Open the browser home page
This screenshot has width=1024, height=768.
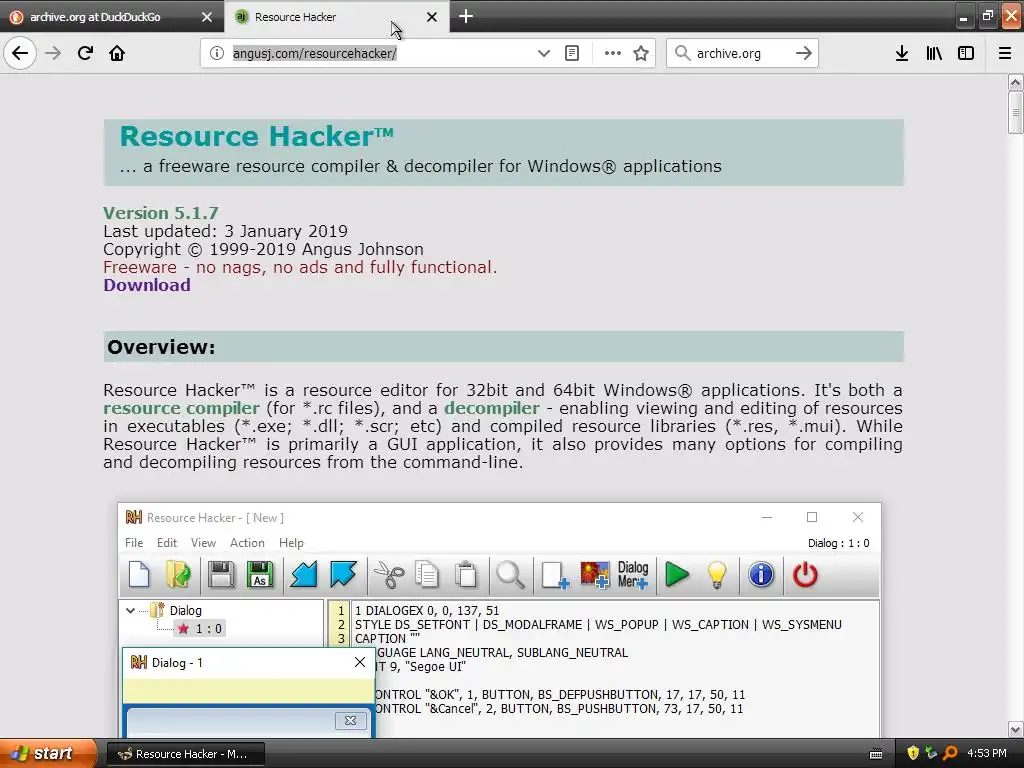coord(117,53)
